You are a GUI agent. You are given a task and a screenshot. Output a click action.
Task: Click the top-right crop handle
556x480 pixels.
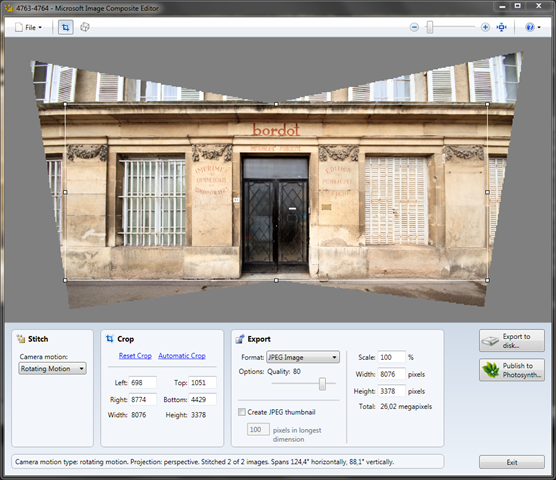488,104
